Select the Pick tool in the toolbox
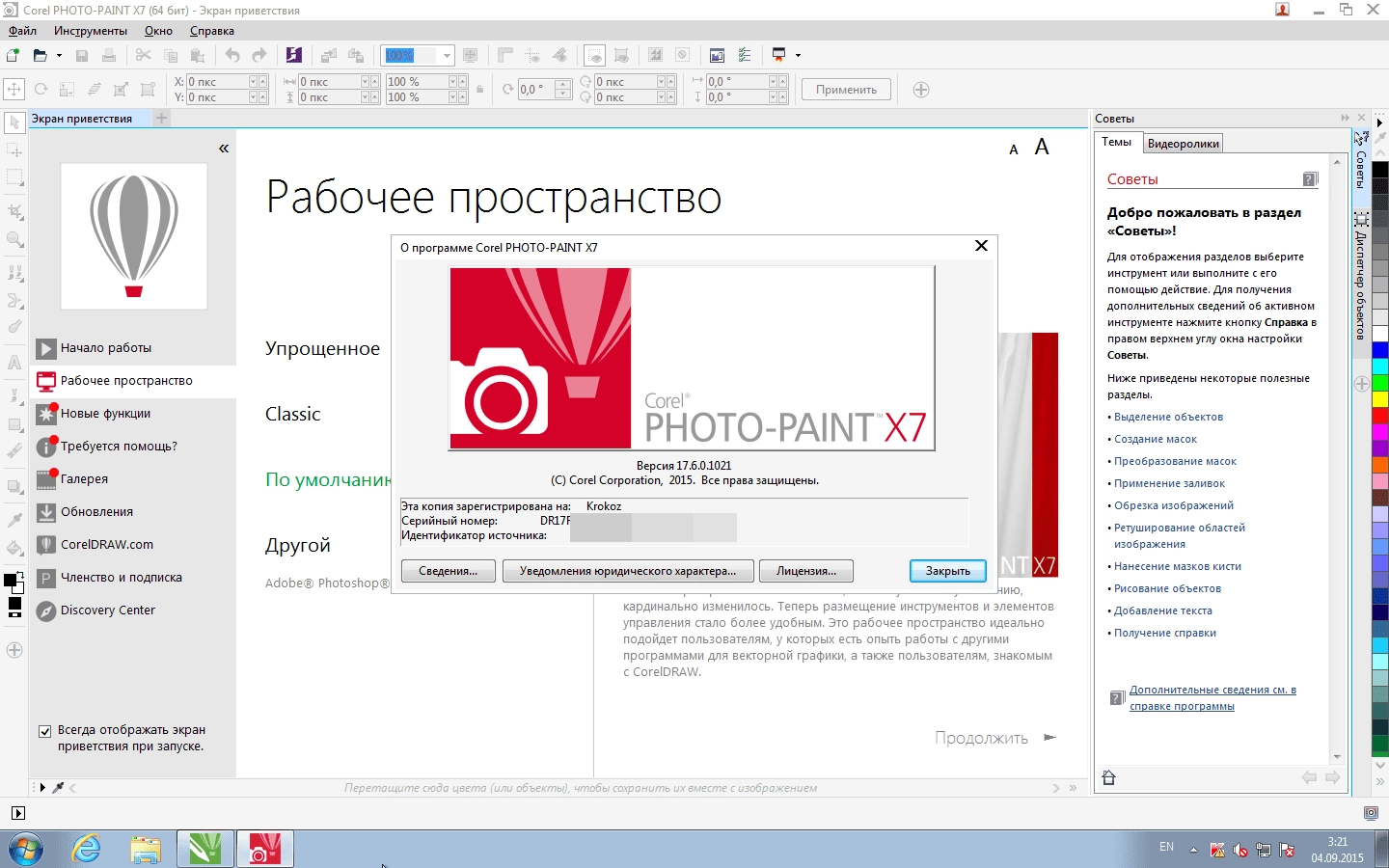Screen dimensions: 1389x868 pyautogui.click(x=14, y=123)
